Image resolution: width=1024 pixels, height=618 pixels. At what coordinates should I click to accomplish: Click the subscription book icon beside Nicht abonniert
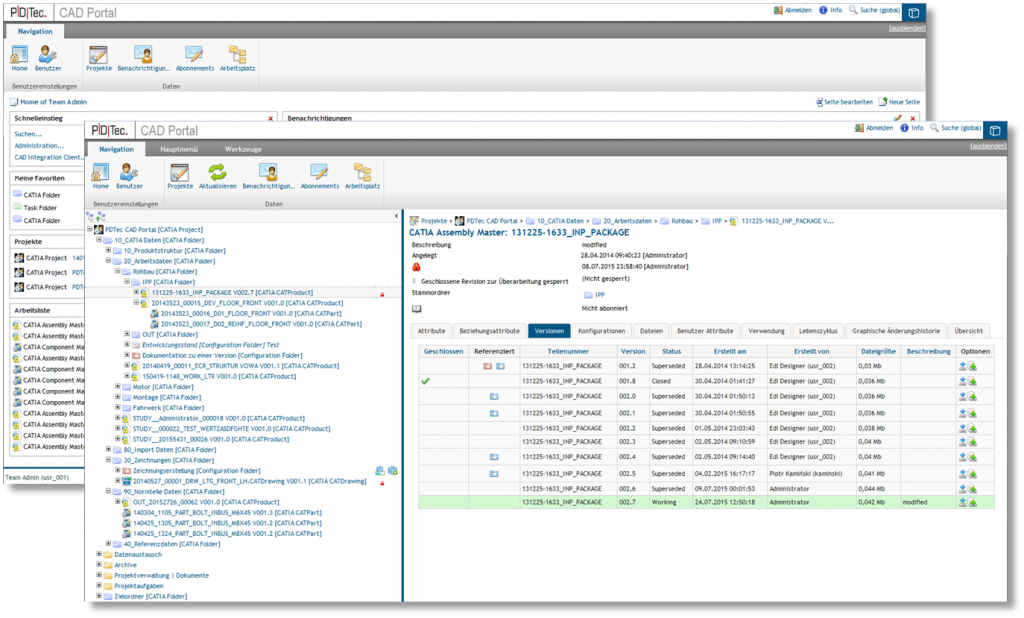click(416, 310)
